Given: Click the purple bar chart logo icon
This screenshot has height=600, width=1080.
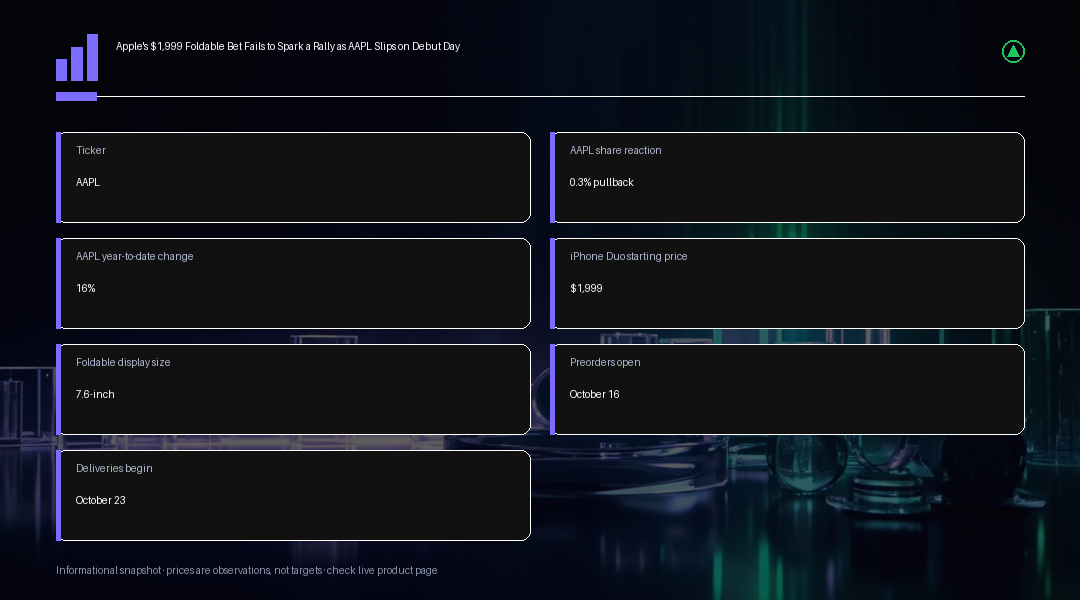Looking at the screenshot, I should point(76,58).
